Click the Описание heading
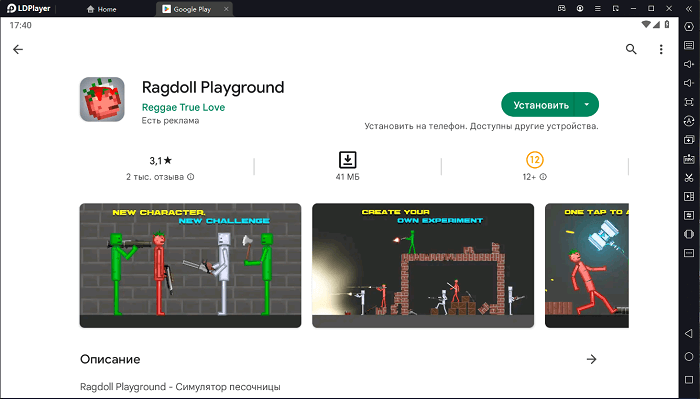The height and width of the screenshot is (399, 700). 110,359
